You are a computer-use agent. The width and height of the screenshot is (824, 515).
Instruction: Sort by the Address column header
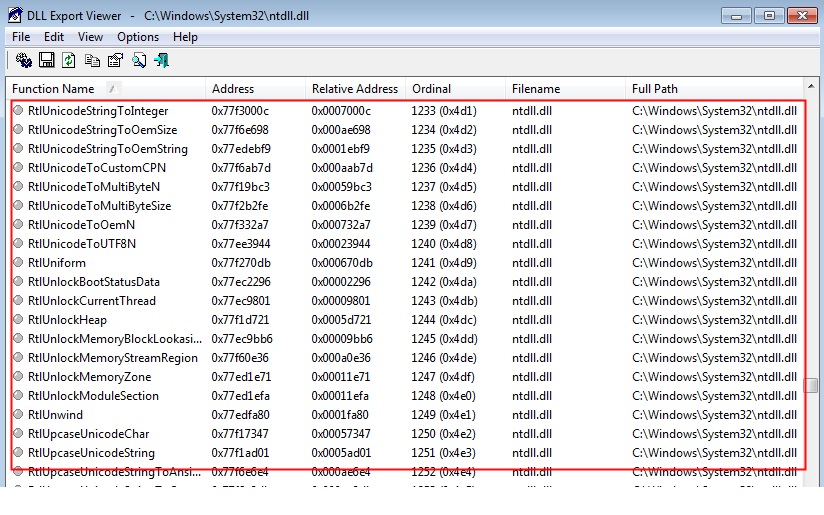255,89
